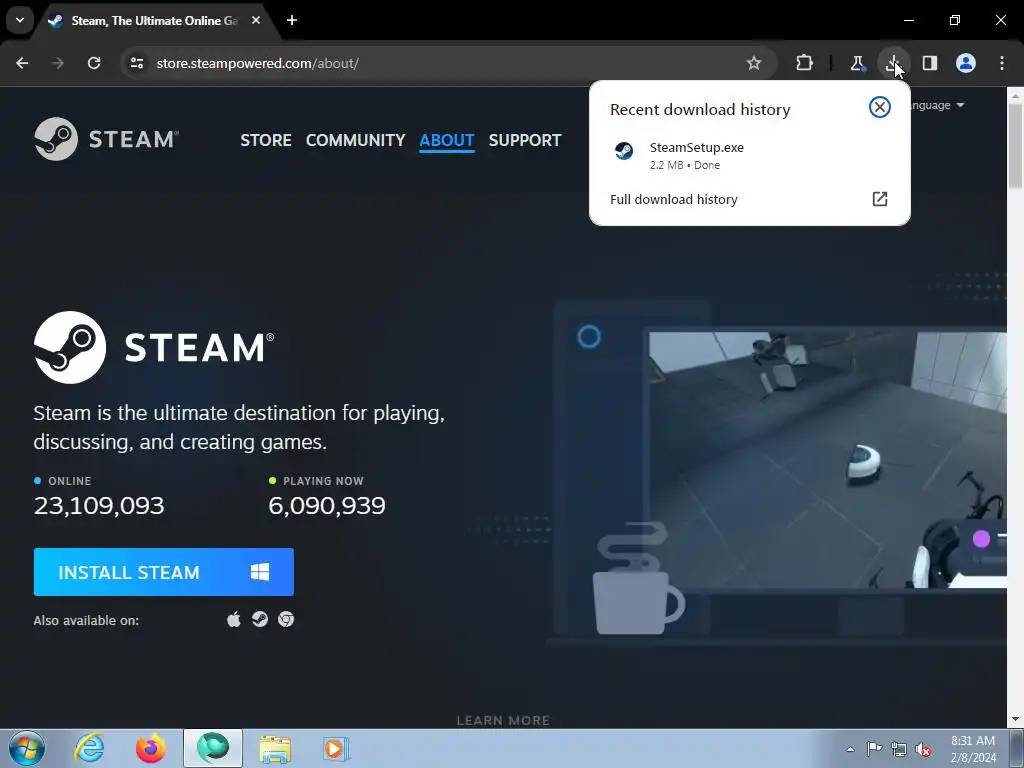Open Chrome Labs flask icon
Image resolution: width=1024 pixels, height=768 pixels.
[x=857, y=63]
